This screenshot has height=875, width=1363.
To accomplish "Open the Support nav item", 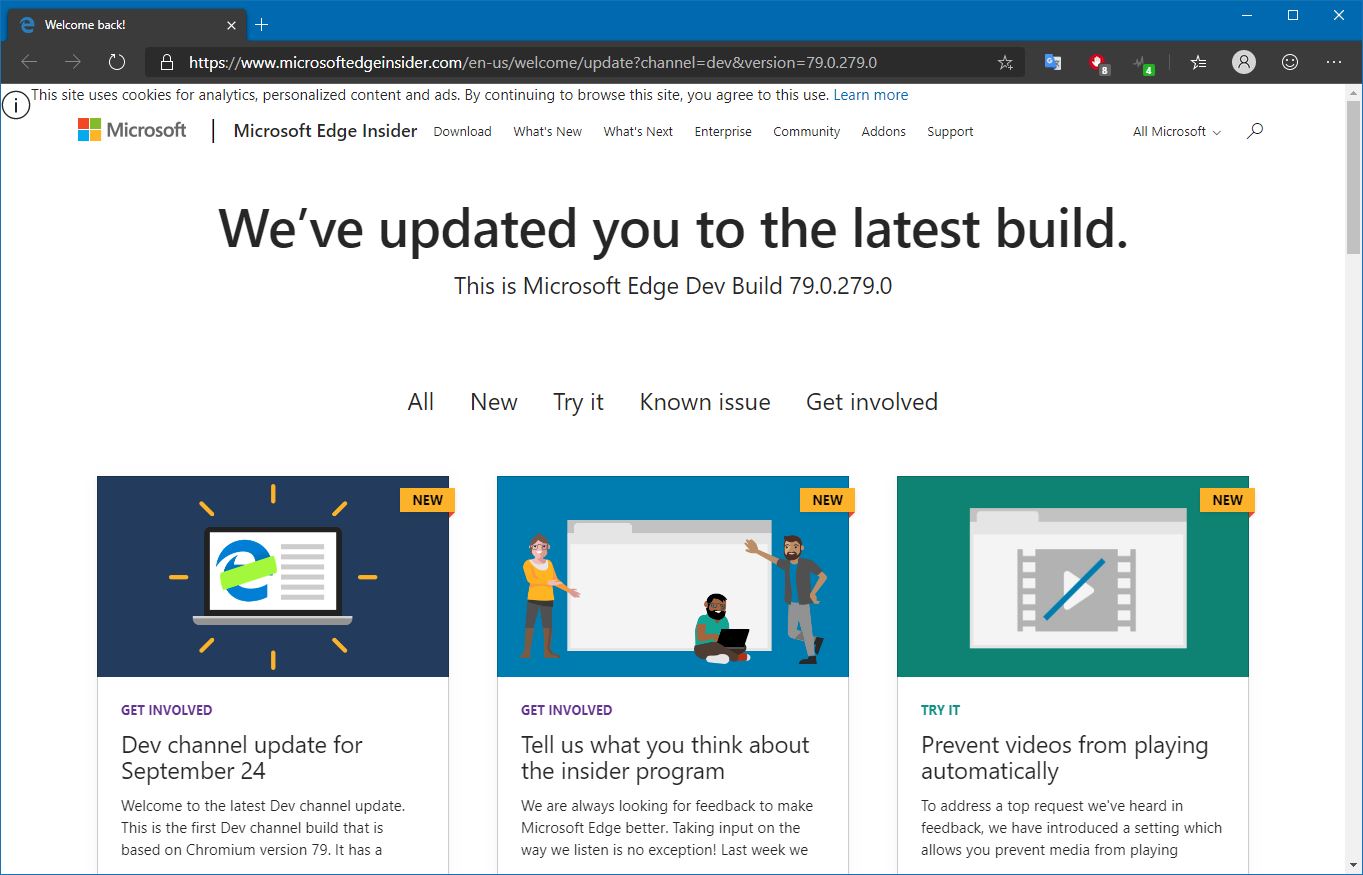I will [x=950, y=131].
